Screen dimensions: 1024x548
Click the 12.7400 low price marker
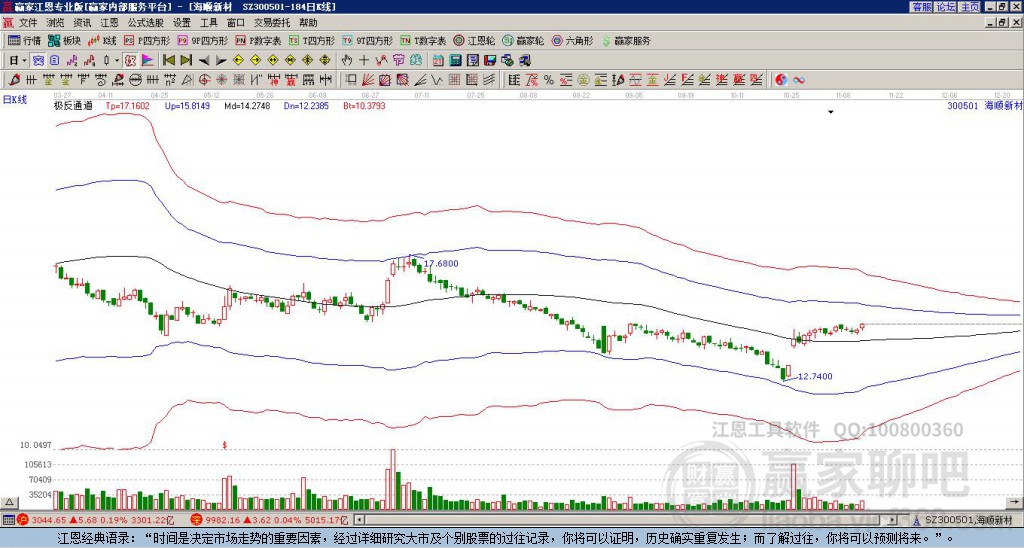815,376
